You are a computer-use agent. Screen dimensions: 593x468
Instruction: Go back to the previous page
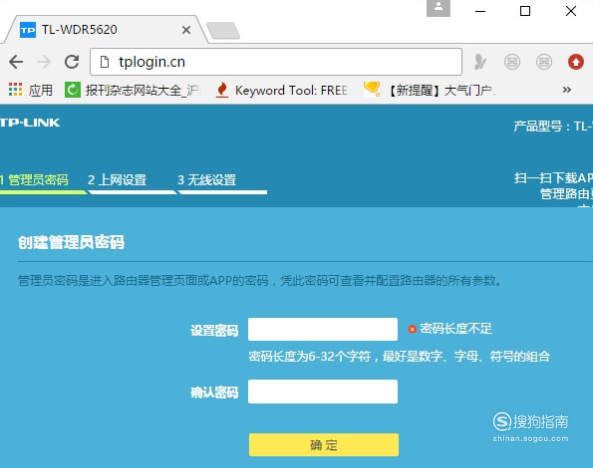[16, 62]
